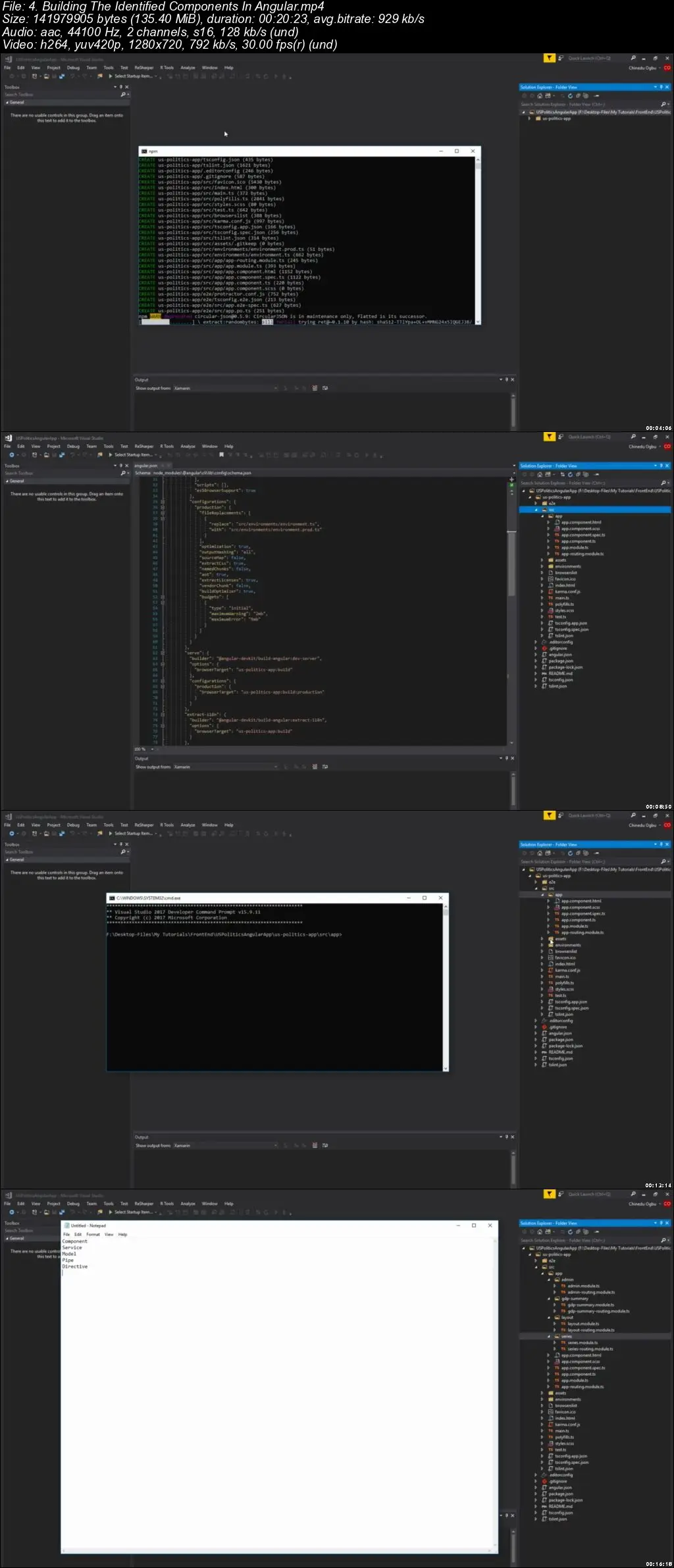Click Solution Explorer's refresh icon in the cmd.exe frame
The image size is (674, 1568).
click(570, 853)
